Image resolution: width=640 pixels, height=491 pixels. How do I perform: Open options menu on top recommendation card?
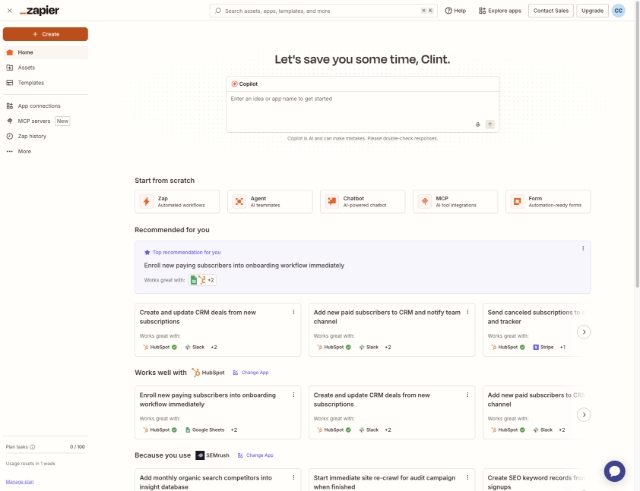(583, 248)
